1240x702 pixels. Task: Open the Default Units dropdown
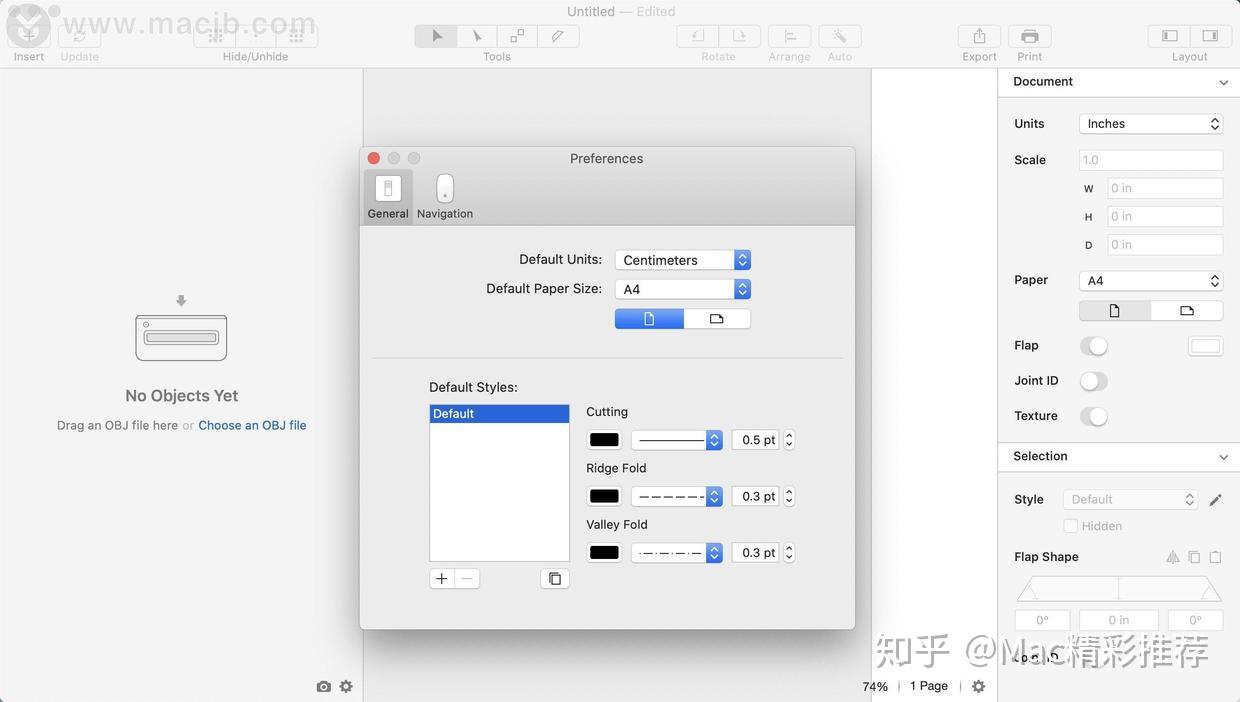(x=683, y=259)
